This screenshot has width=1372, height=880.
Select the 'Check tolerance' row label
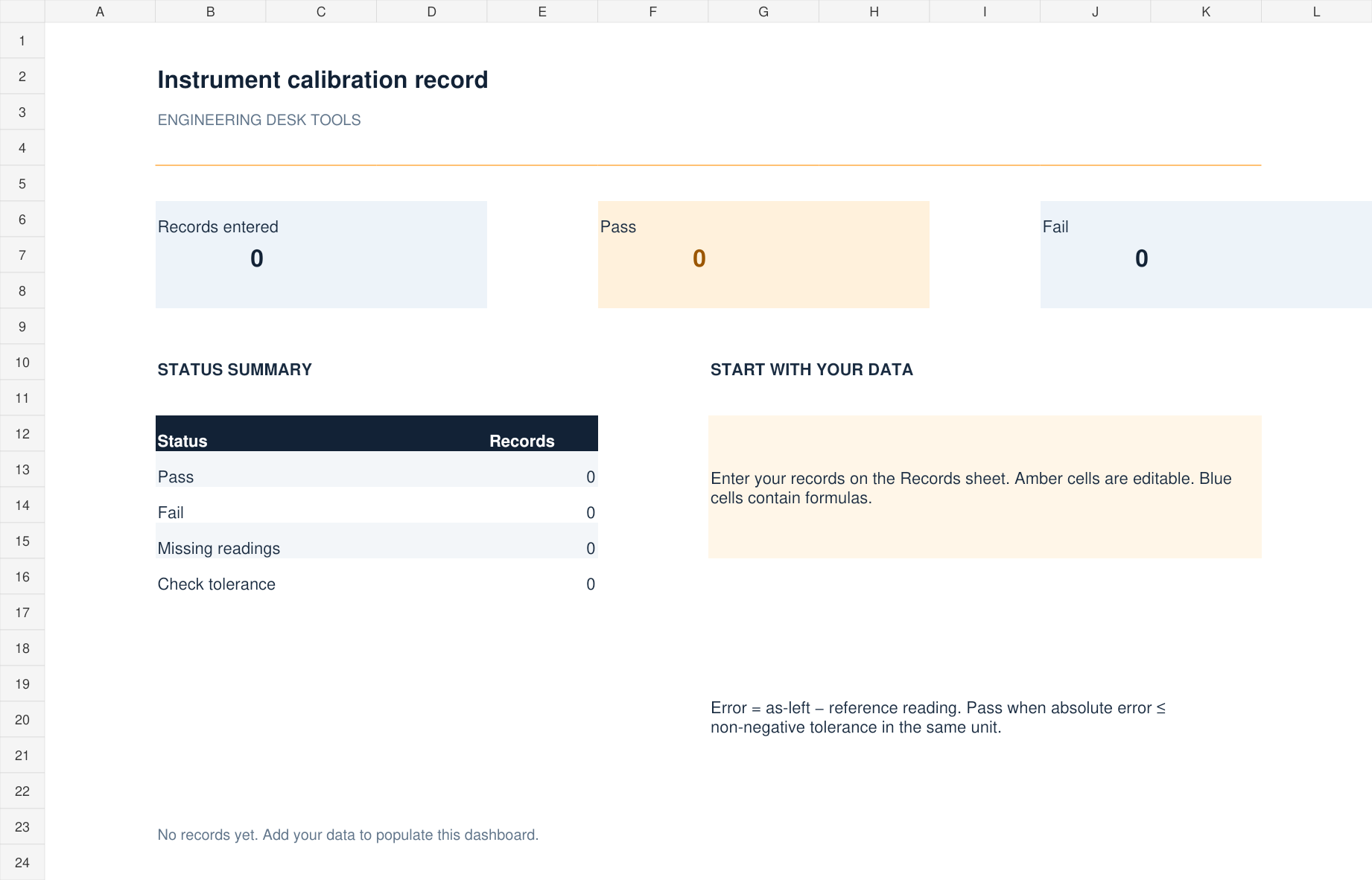(x=217, y=584)
